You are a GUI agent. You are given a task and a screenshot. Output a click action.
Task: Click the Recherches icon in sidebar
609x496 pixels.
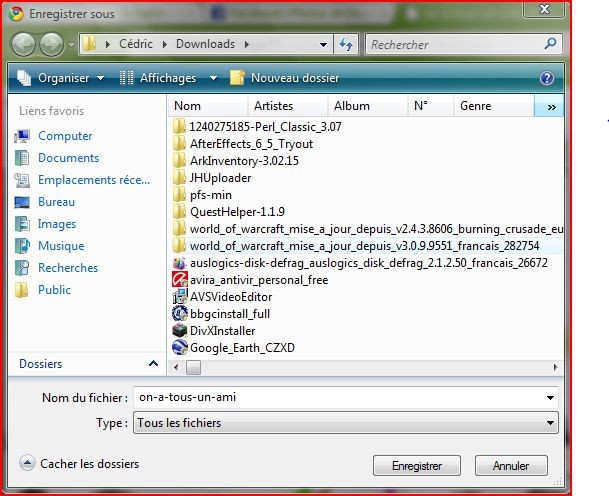pos(22,268)
